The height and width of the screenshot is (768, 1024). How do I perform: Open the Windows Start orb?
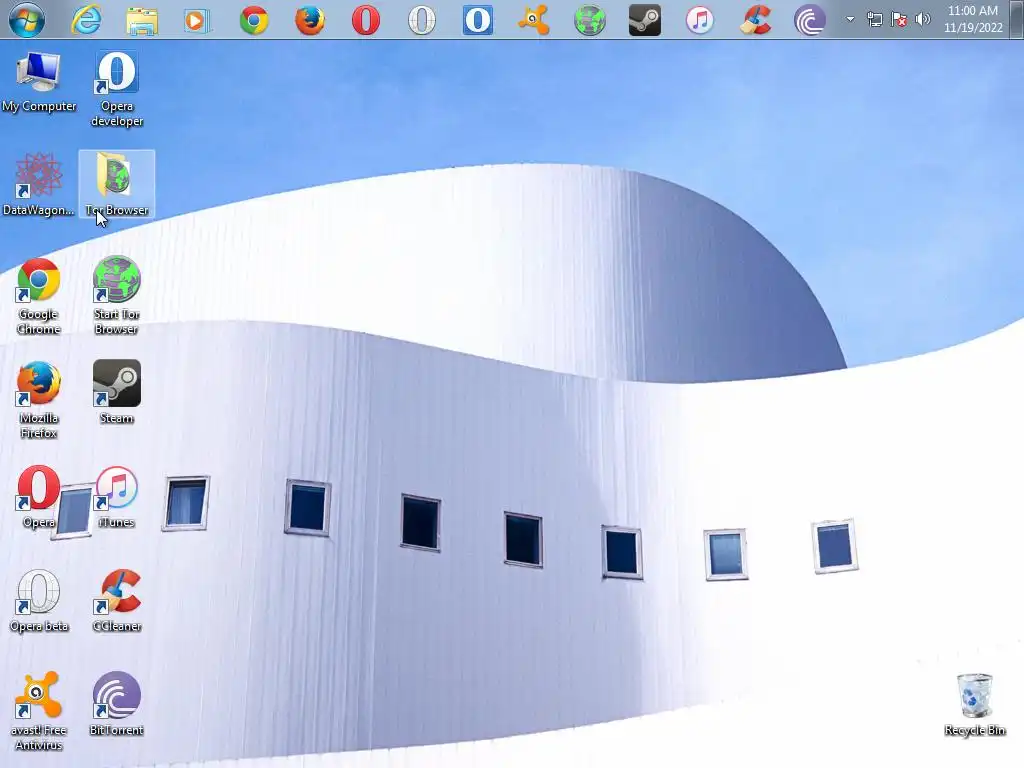click(x=27, y=20)
